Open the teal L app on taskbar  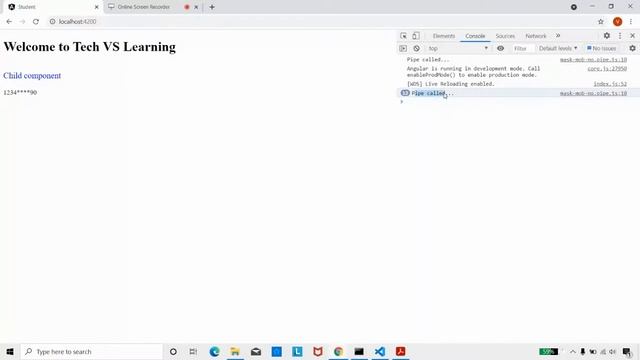tap(297, 351)
